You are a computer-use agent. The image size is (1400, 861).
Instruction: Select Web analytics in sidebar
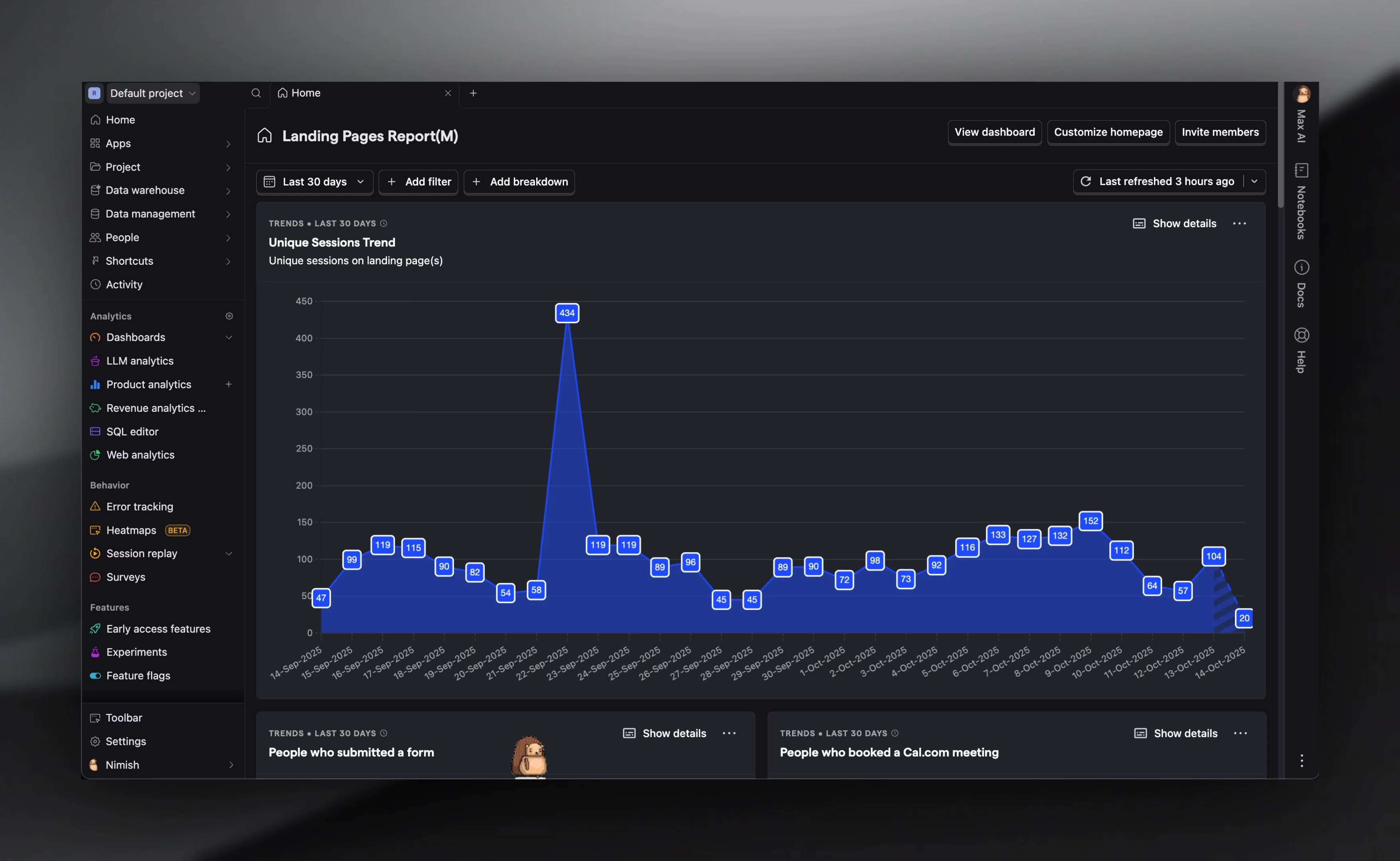point(140,455)
